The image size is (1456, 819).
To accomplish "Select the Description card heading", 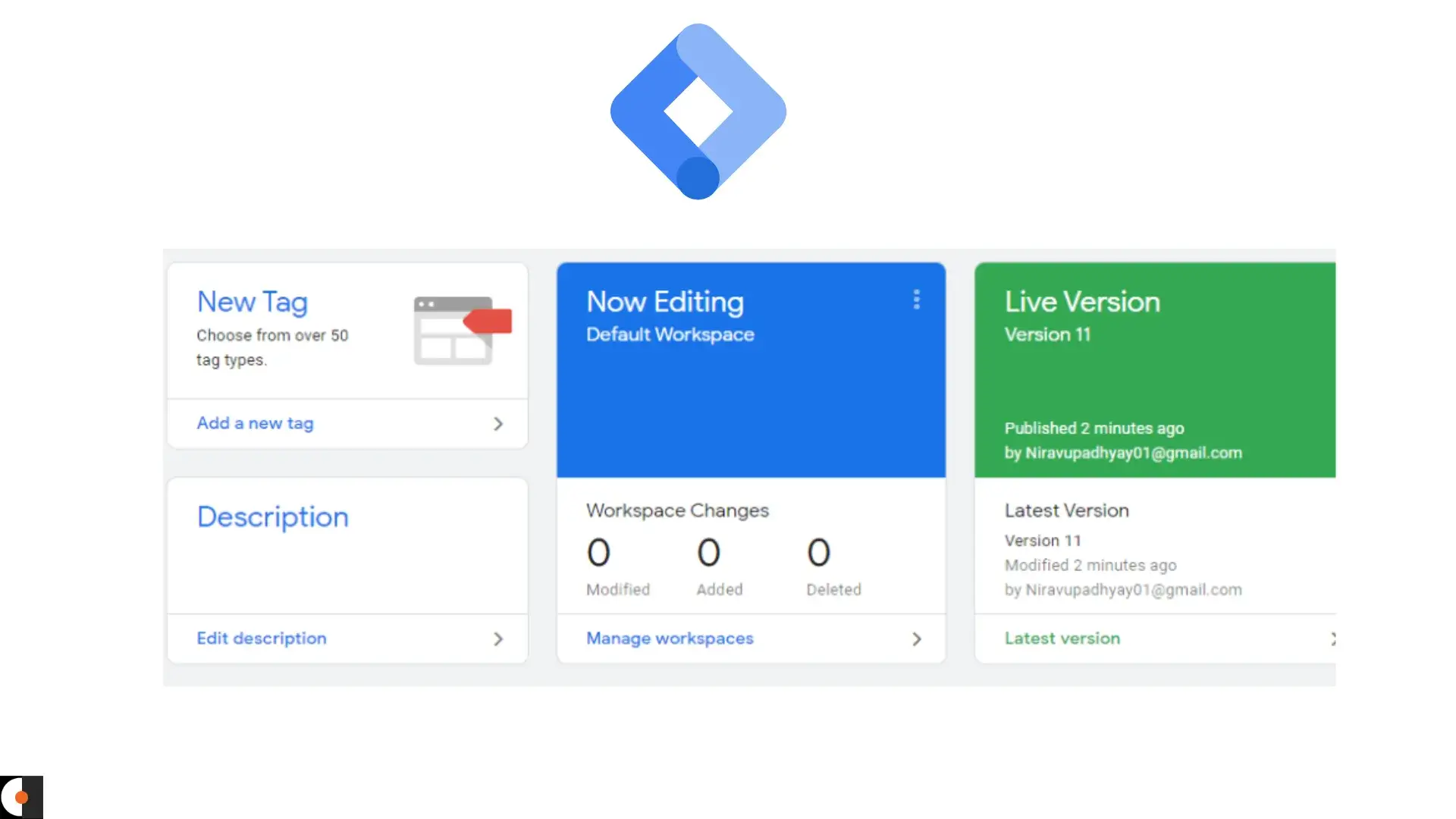I will click(x=273, y=517).
